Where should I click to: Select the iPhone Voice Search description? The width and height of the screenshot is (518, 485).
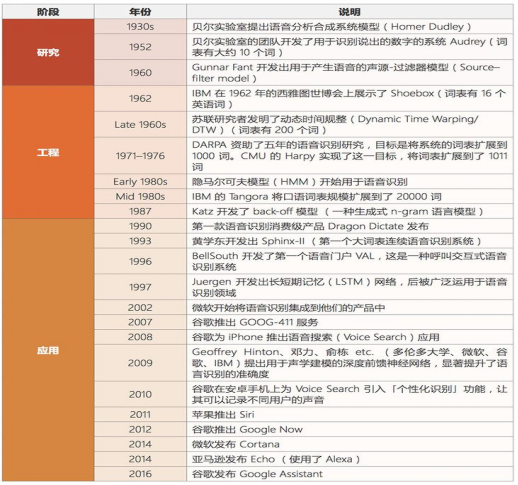tap(350, 337)
